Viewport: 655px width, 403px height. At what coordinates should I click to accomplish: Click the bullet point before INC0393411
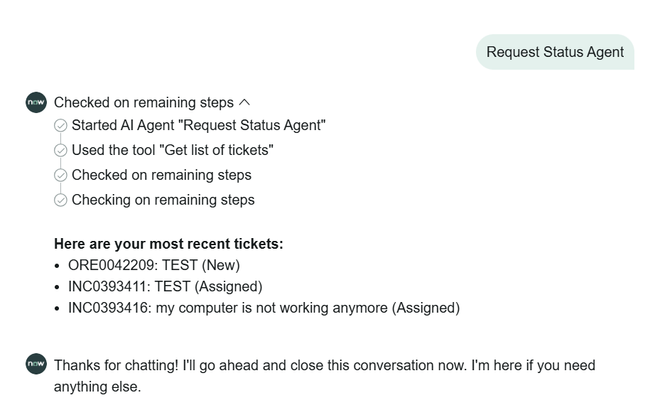click(x=58, y=287)
